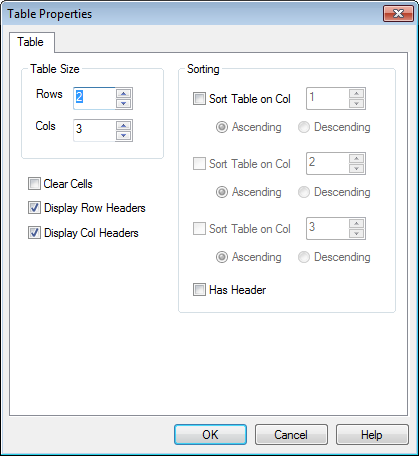Tick the Has Header checkbox
The image size is (419, 456).
pyautogui.click(x=199, y=290)
